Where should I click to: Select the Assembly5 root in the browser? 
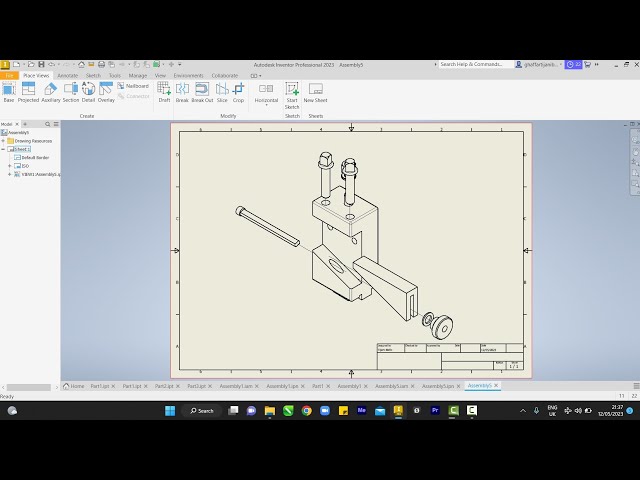(x=15, y=133)
